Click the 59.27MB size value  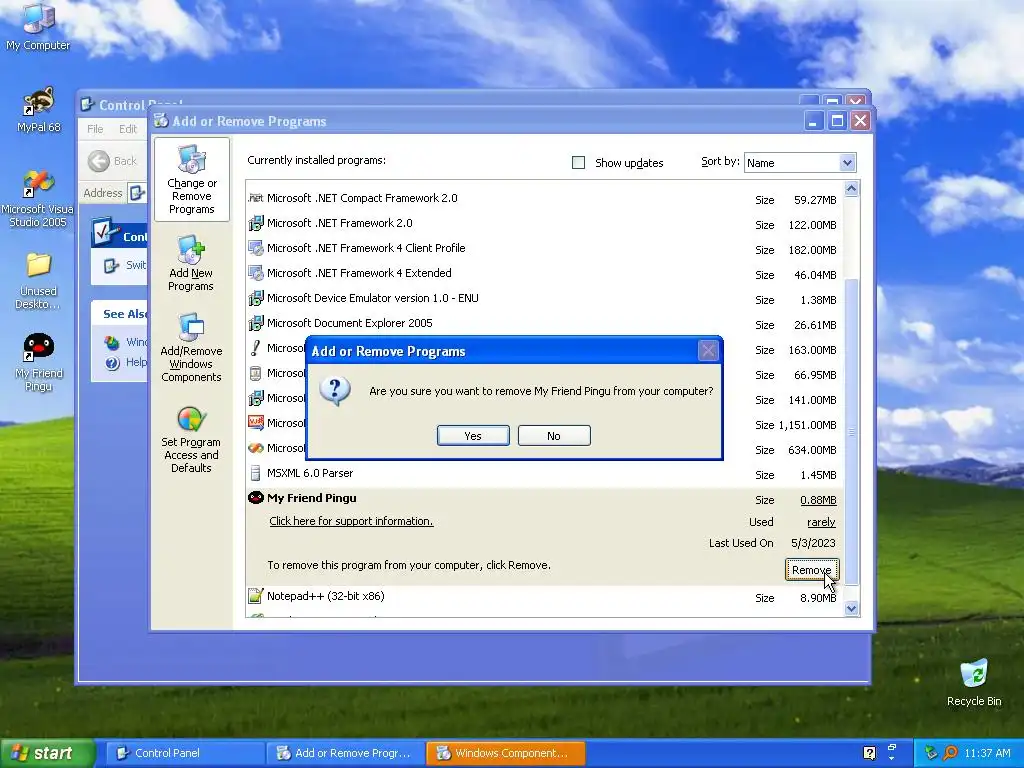pos(814,200)
